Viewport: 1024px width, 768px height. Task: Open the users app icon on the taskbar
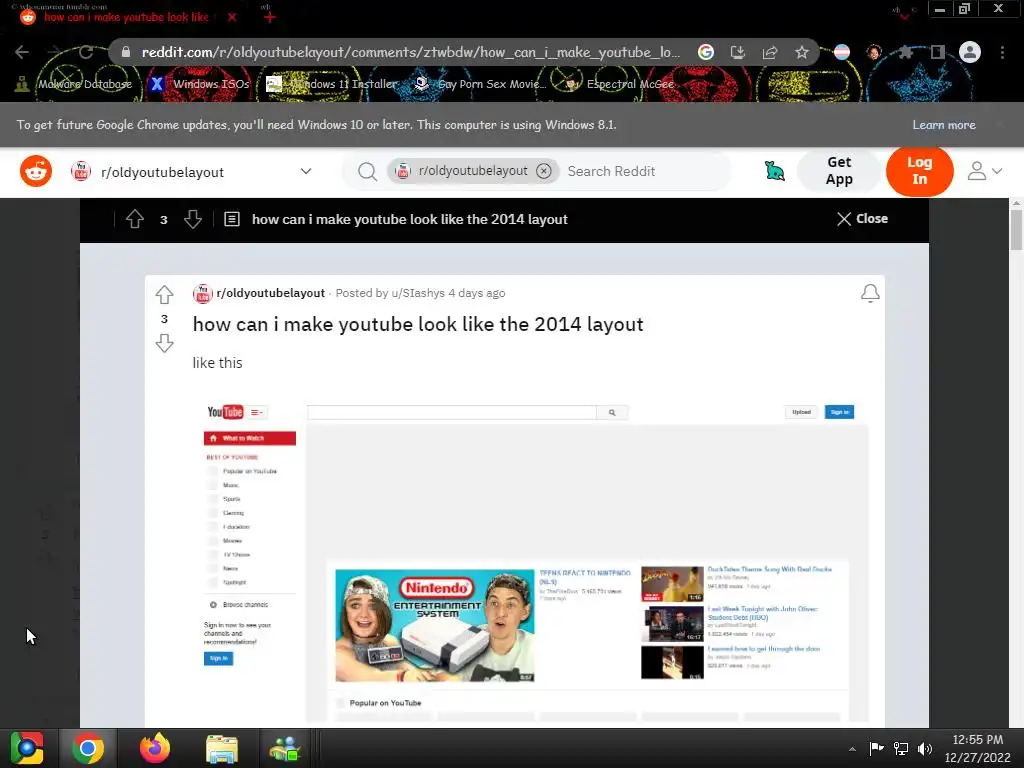click(285, 748)
